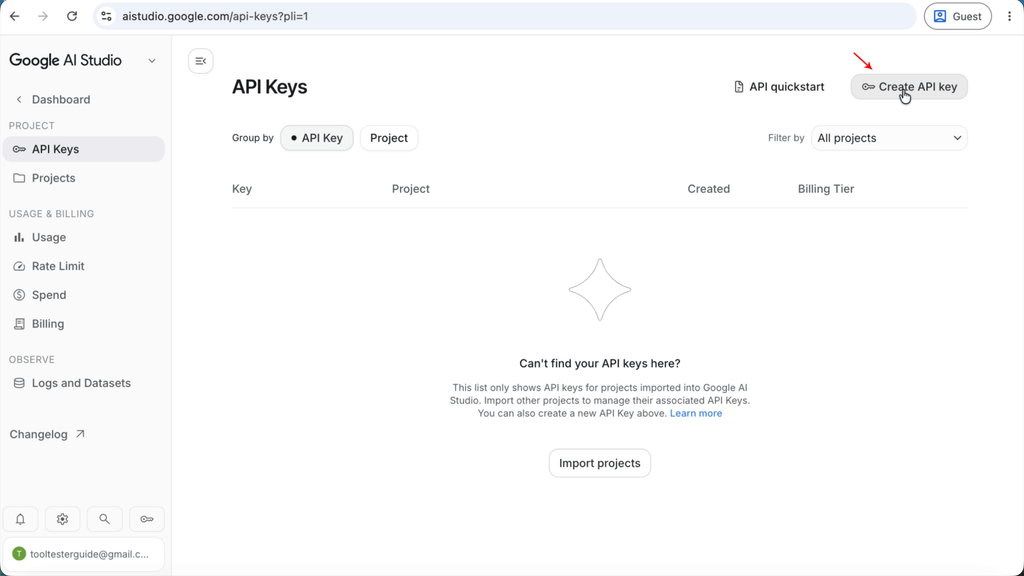
Task: Click the Projects folder icon
Action: (x=19, y=178)
